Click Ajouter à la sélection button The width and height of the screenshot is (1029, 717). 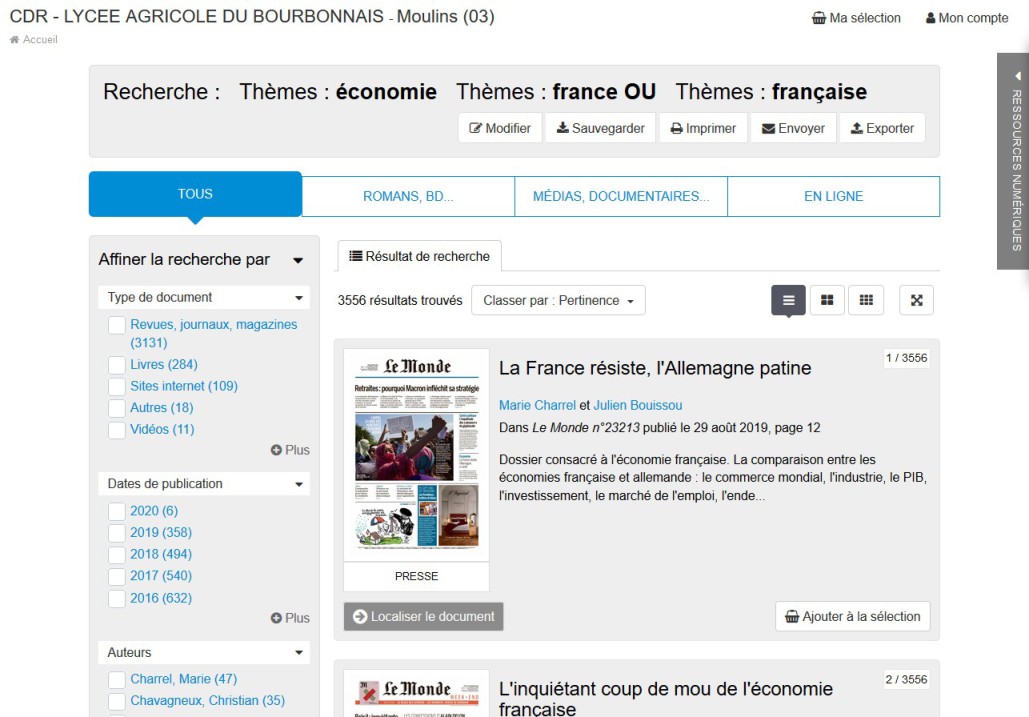click(852, 617)
